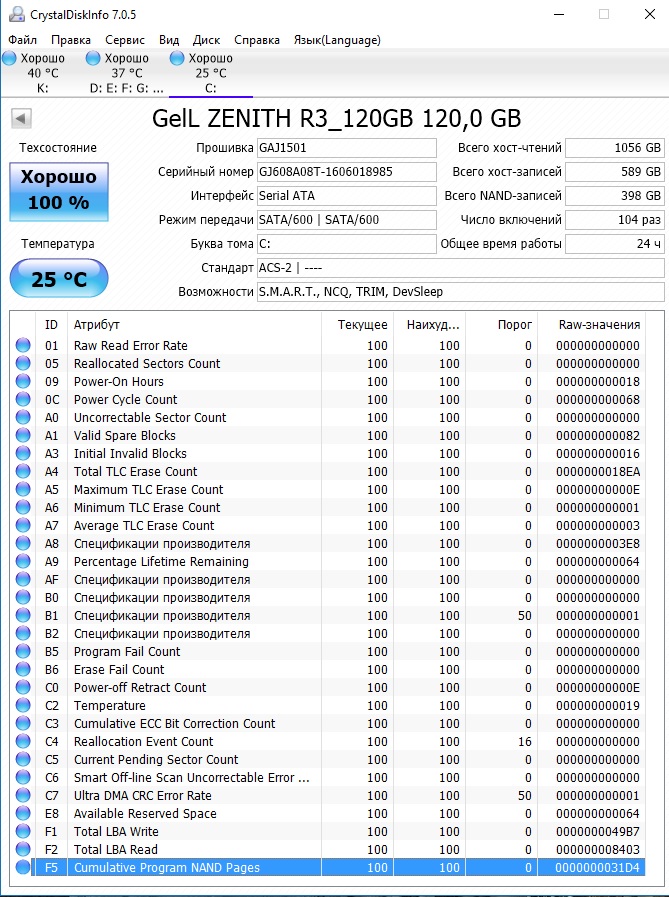
Task: Click status icon for Initial Invalid Blocks
Action: [x=23, y=453]
